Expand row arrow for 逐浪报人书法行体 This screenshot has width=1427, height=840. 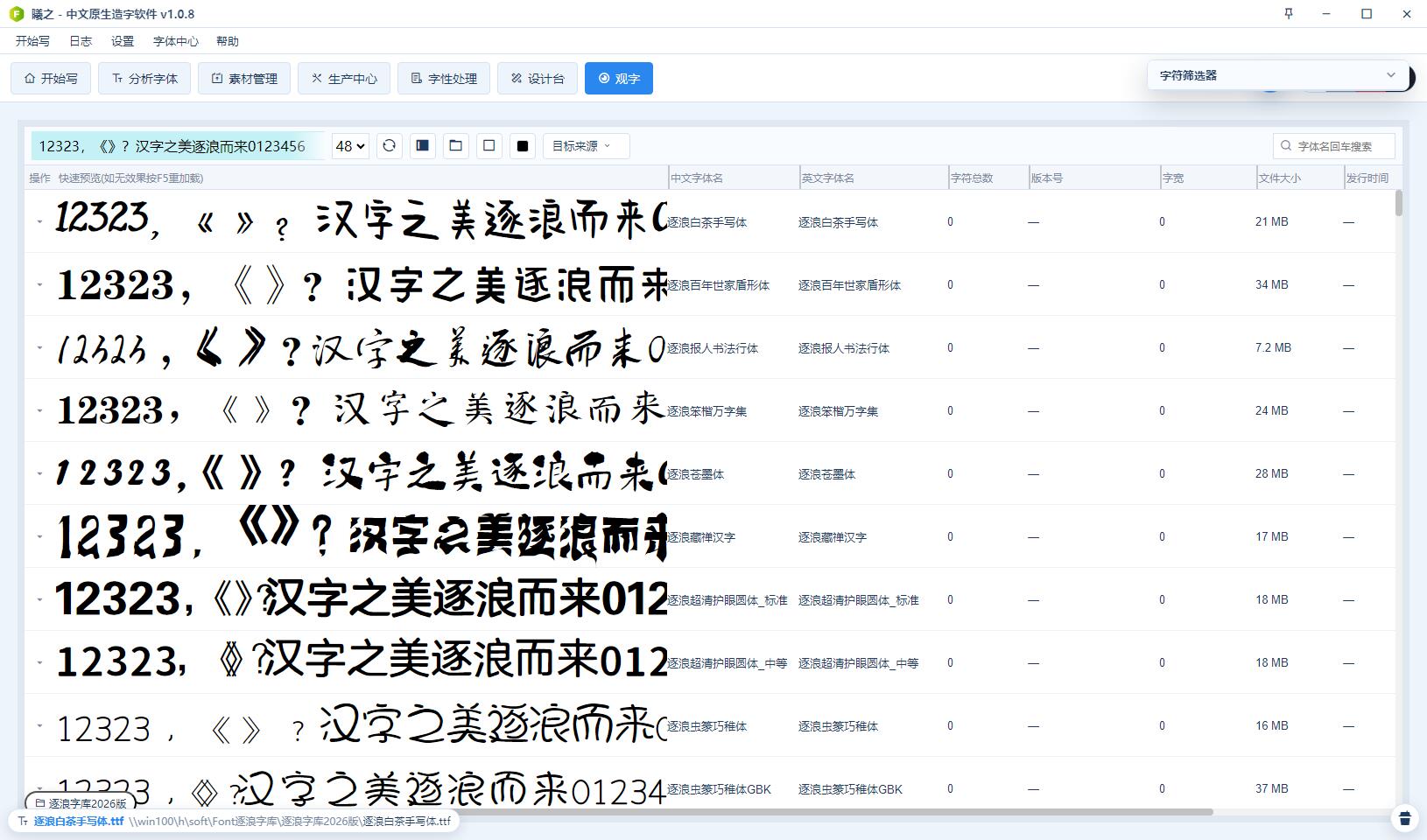pos(39,348)
